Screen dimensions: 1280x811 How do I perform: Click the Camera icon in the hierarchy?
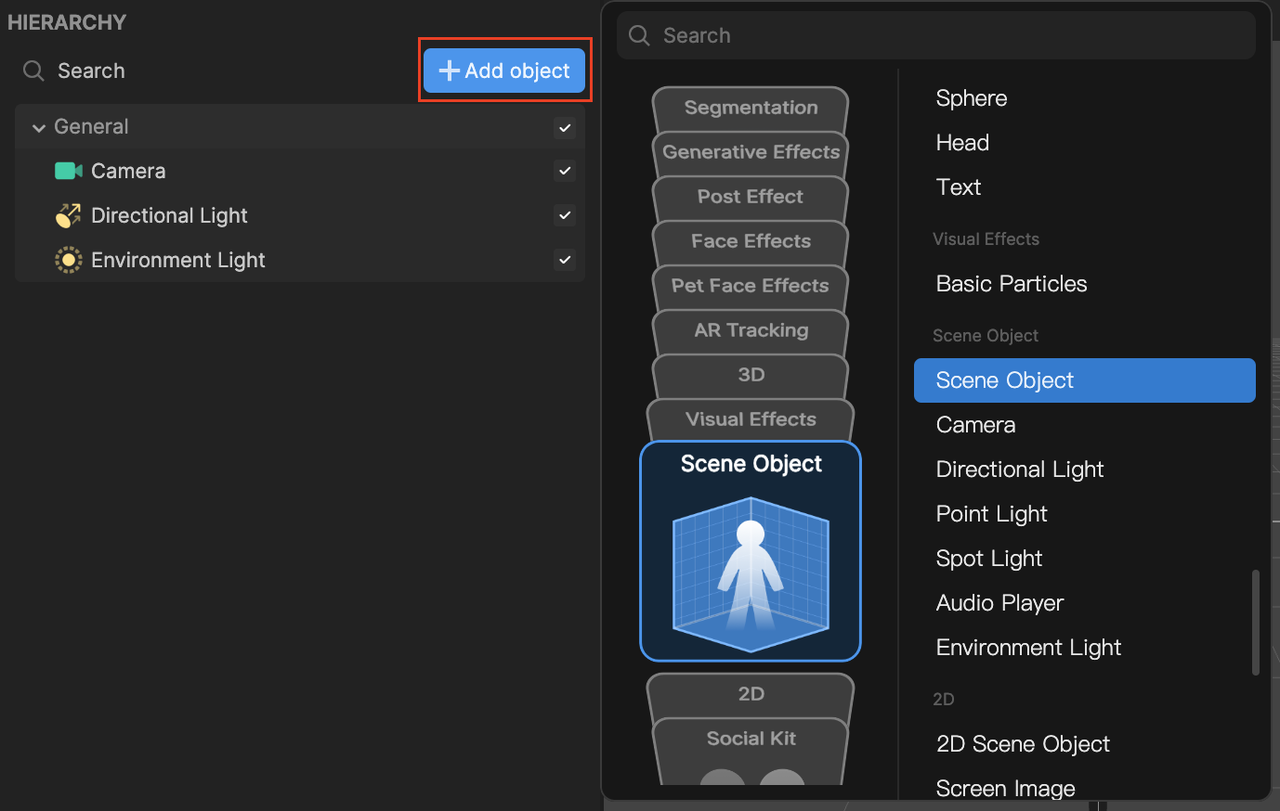68,170
